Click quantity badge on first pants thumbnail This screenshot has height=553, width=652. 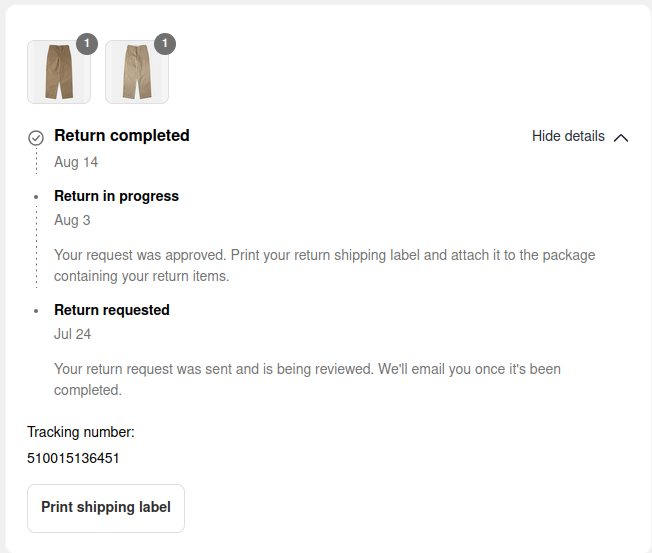click(x=87, y=44)
